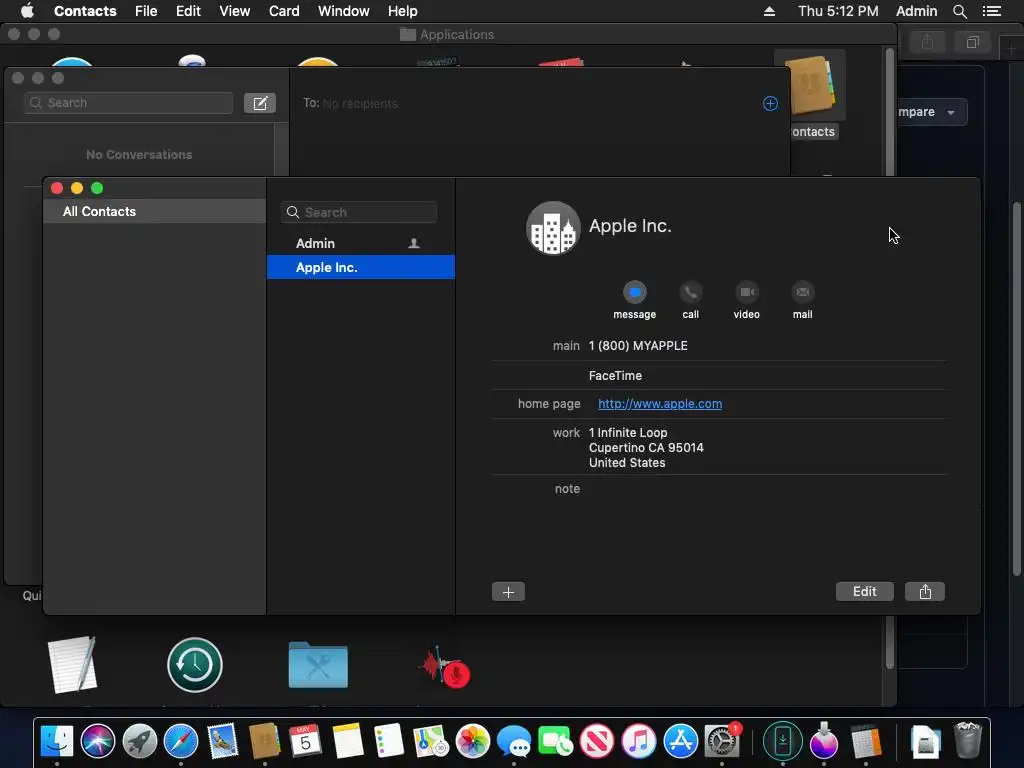Click the work address 1 Infinite Loop
The width and height of the screenshot is (1024, 768).
pyautogui.click(x=646, y=447)
